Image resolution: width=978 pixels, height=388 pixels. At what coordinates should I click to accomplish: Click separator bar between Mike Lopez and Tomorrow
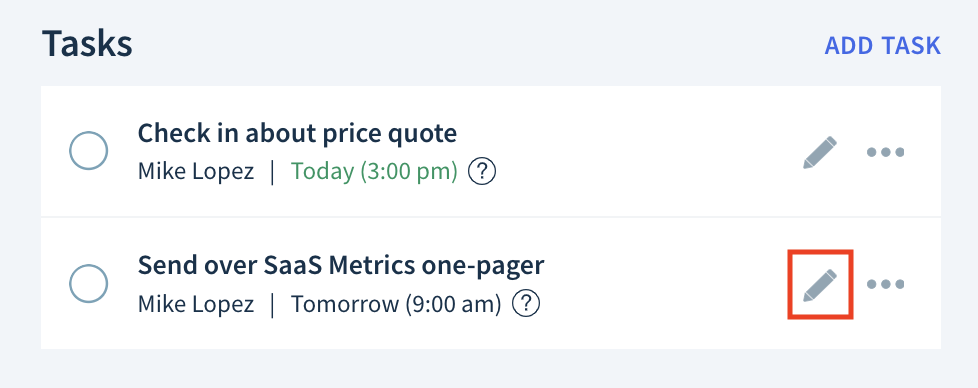[x=273, y=304]
